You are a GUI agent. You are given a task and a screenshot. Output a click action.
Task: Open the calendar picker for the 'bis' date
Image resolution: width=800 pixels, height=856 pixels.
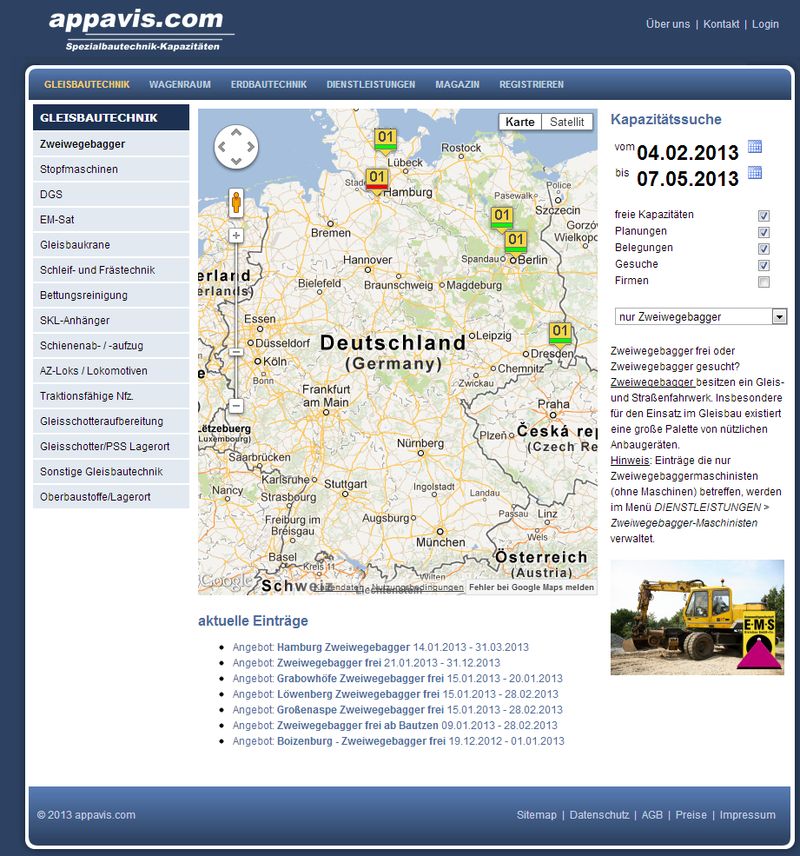click(755, 173)
